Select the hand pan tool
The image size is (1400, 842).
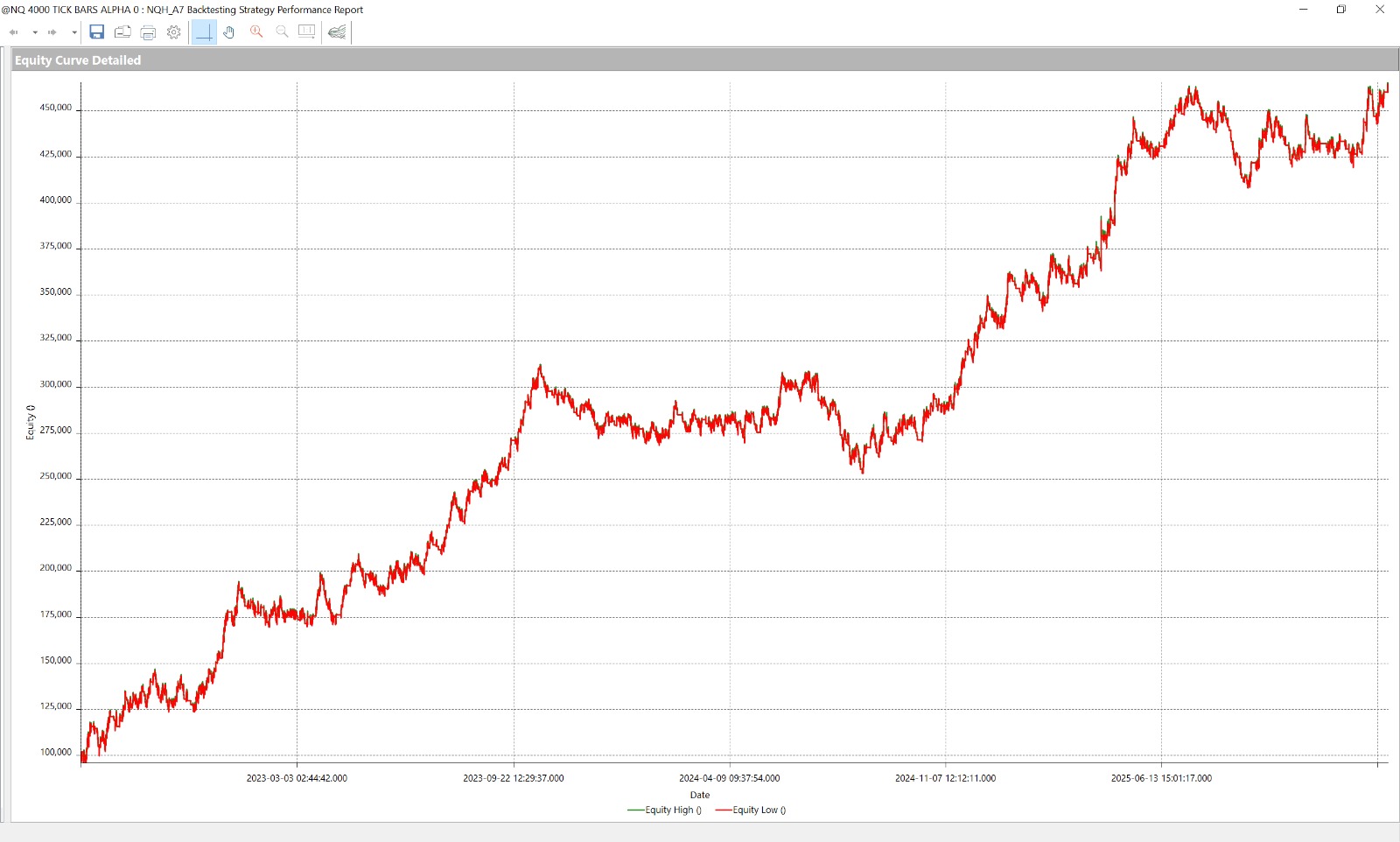tap(229, 32)
